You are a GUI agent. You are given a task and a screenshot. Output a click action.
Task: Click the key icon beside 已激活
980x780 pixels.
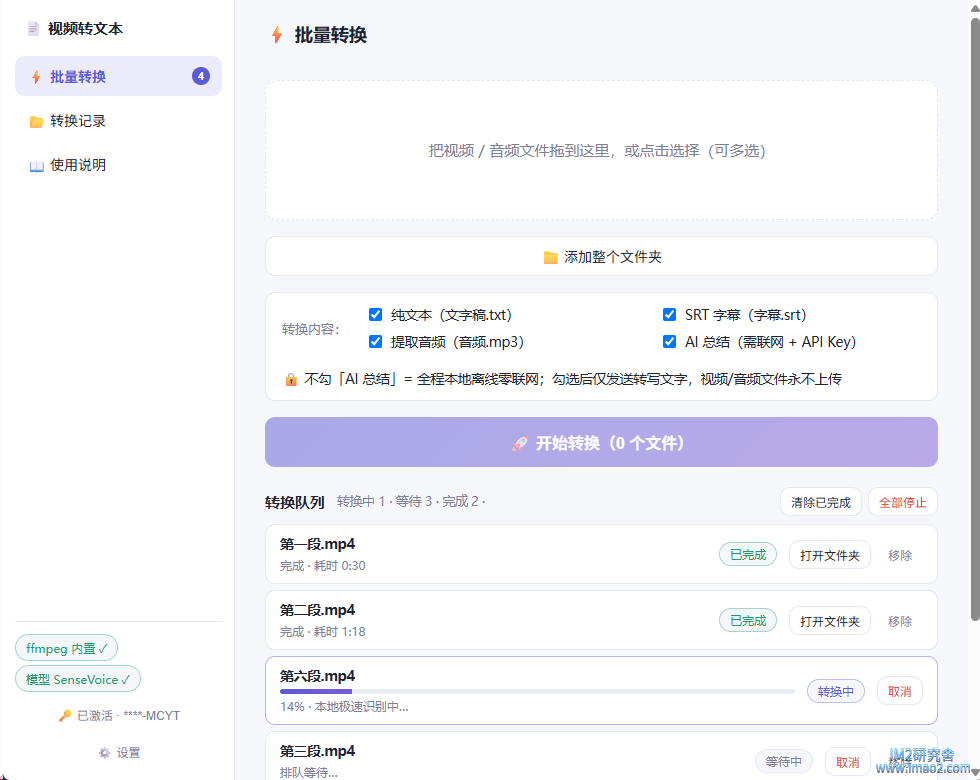[65, 716]
